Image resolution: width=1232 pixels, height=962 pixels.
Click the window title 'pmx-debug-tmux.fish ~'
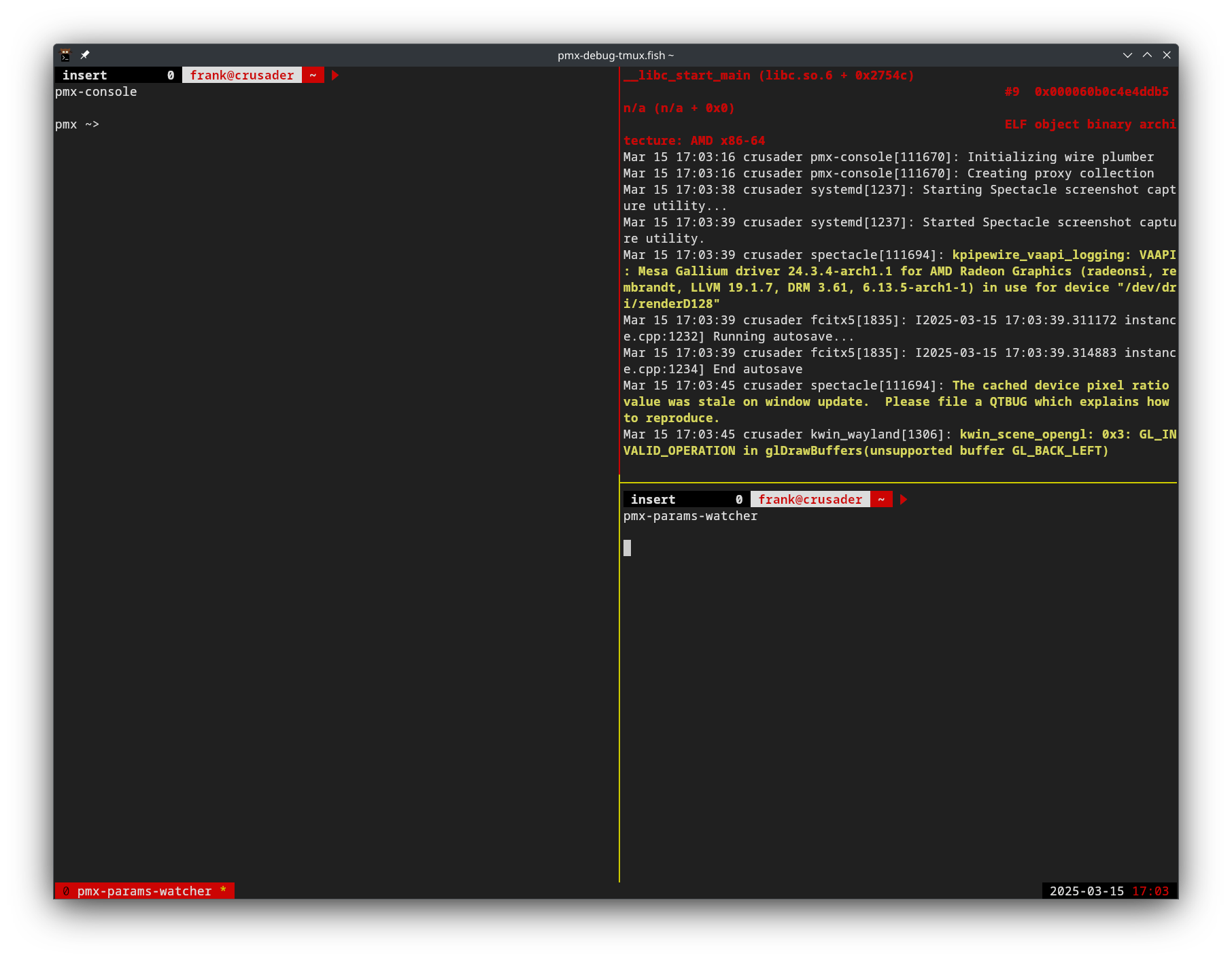tap(616, 55)
